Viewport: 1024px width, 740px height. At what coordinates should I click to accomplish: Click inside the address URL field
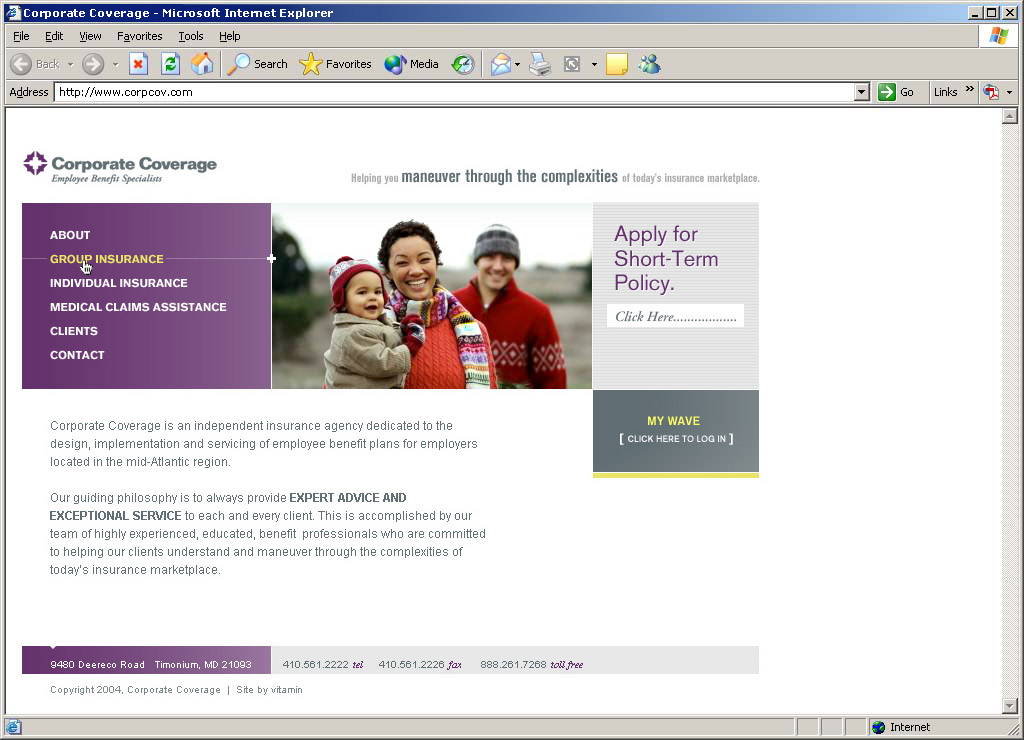(450, 92)
